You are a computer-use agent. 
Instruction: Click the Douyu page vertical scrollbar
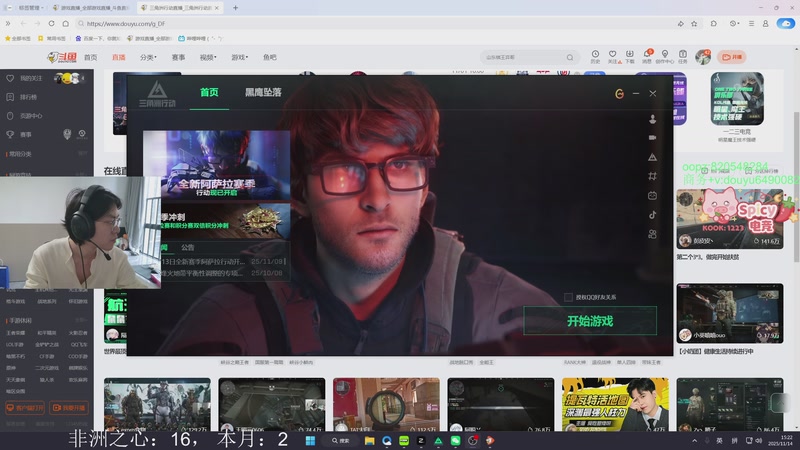tap(796, 189)
